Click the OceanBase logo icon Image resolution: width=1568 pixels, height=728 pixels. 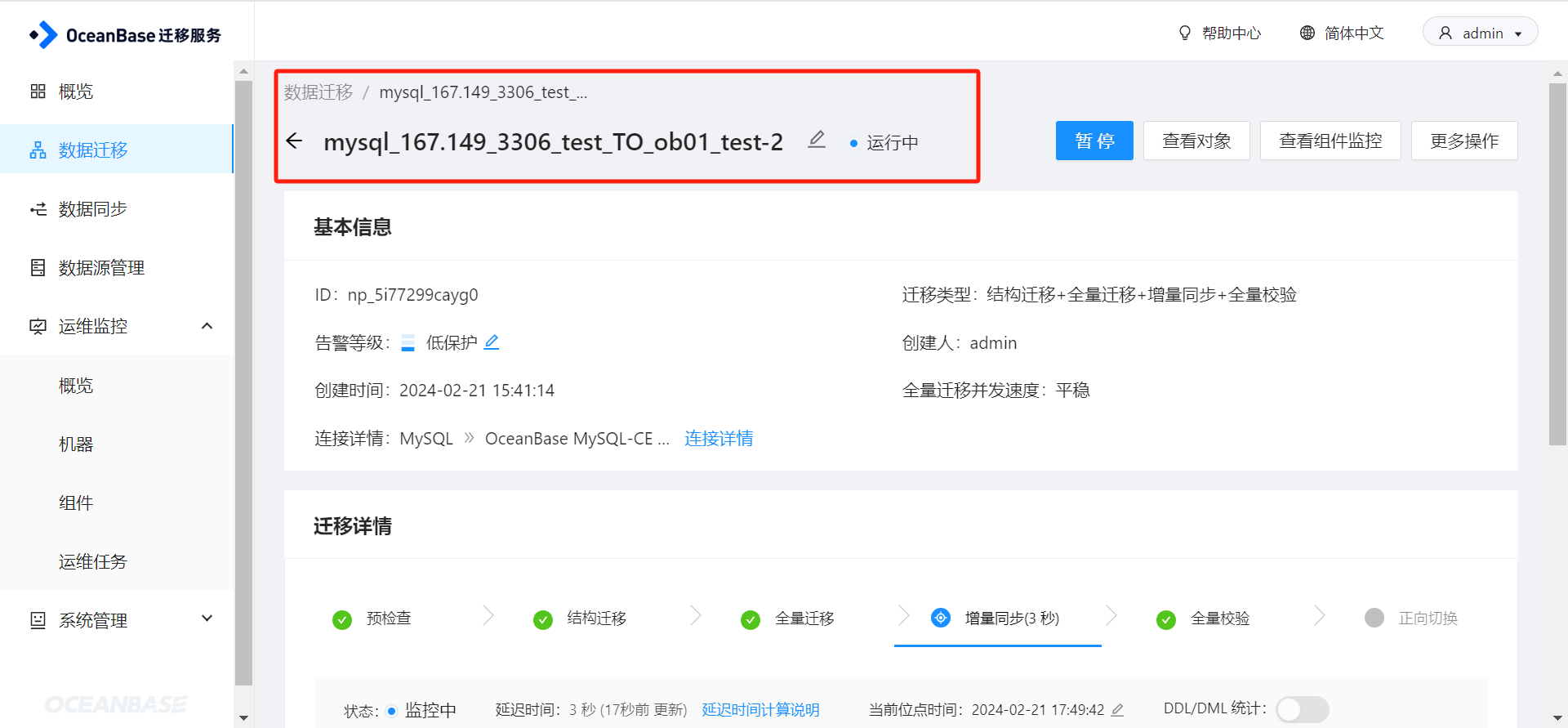click(x=43, y=35)
